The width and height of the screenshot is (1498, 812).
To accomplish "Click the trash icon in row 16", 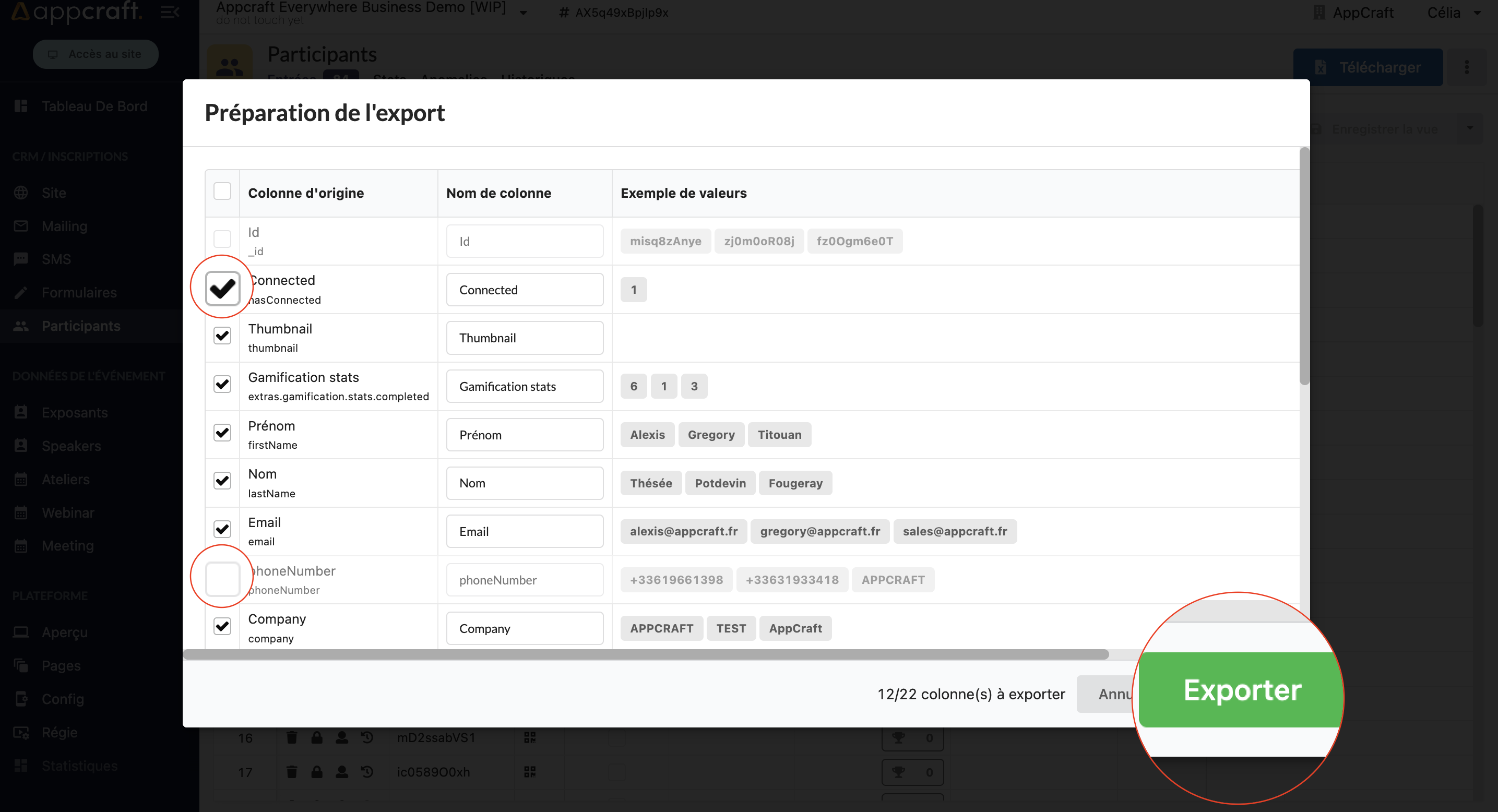I will [292, 737].
